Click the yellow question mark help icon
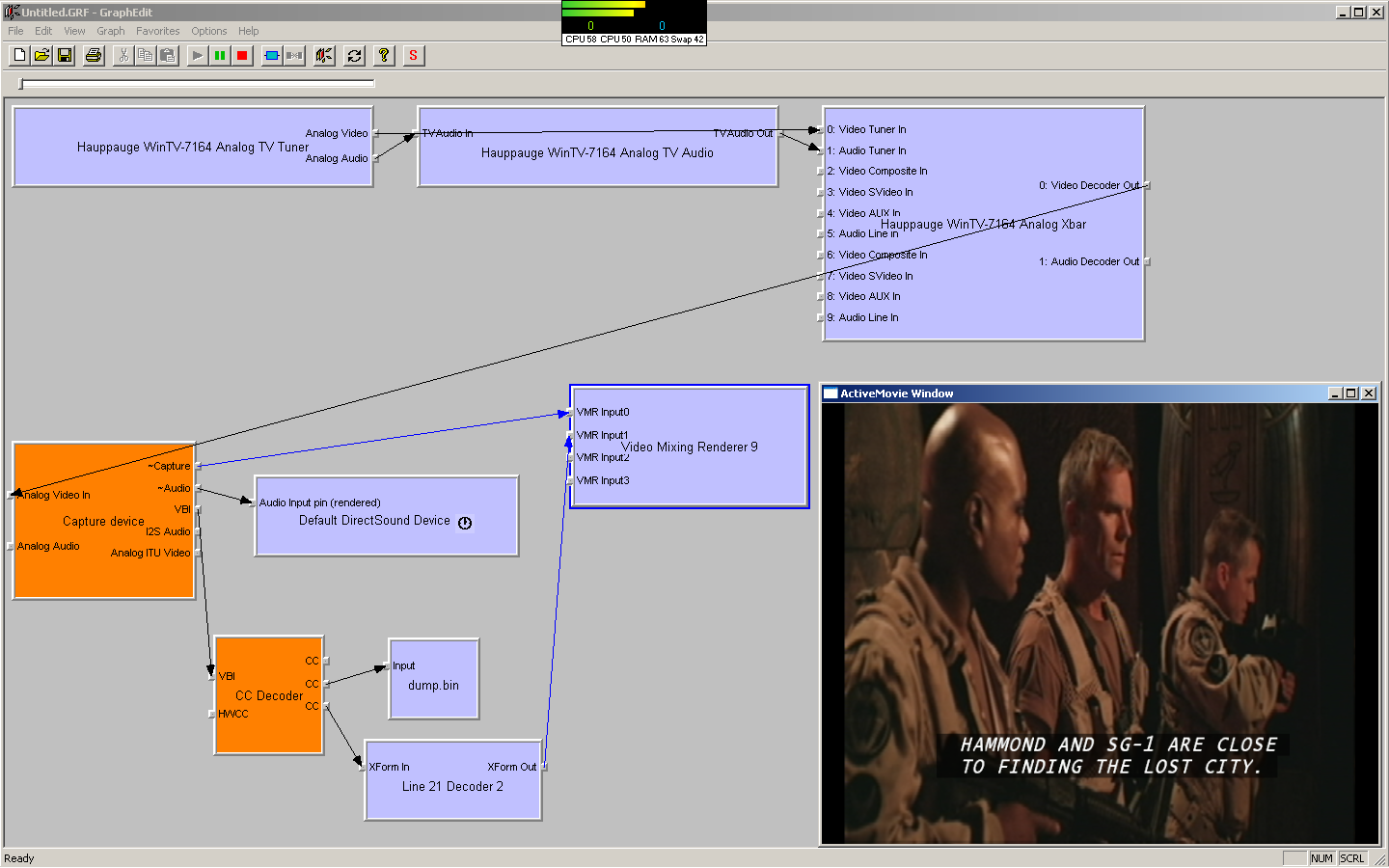This screenshot has width=1389, height=868. [x=384, y=55]
